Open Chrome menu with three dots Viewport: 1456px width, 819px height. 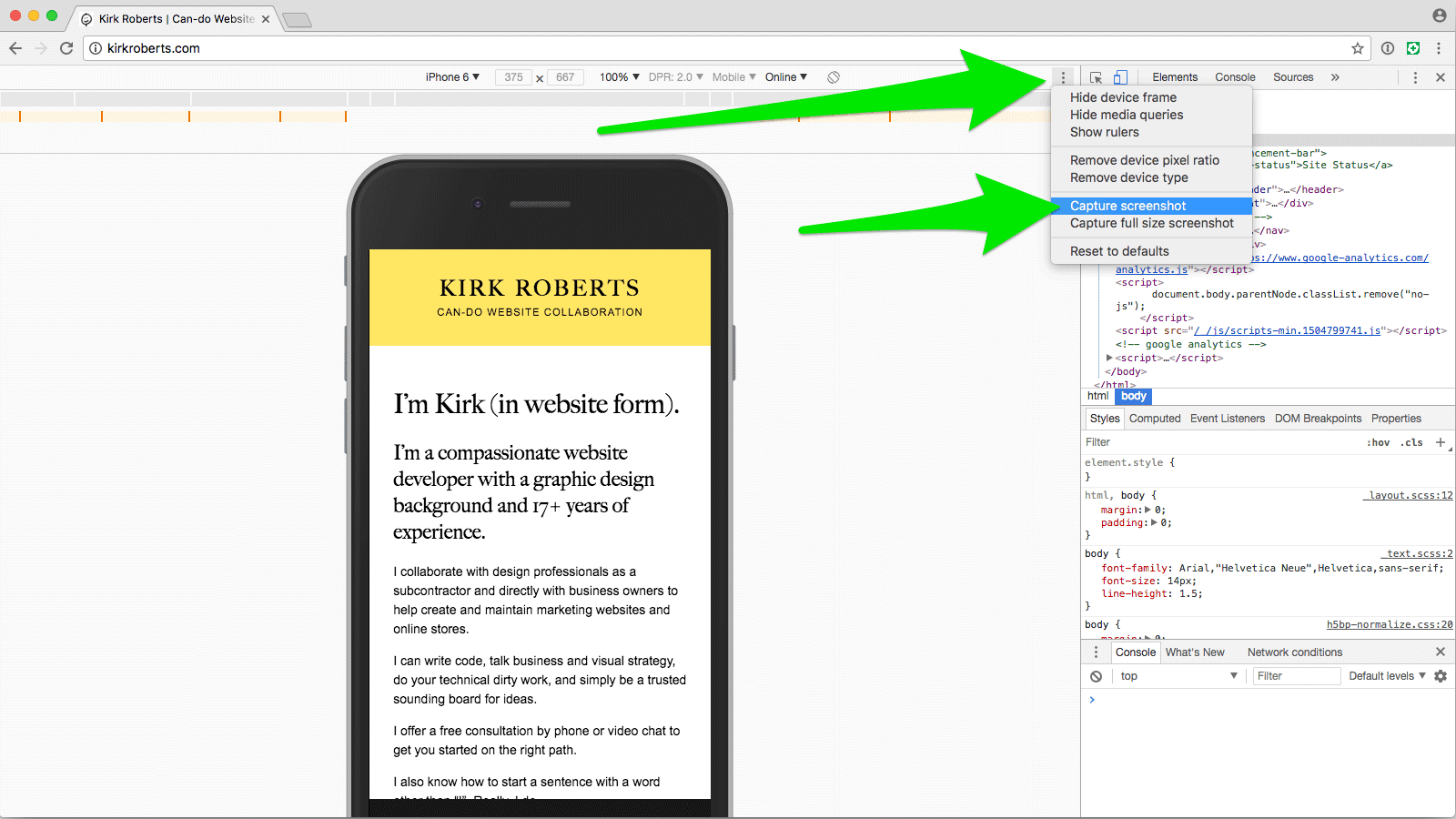1439,48
